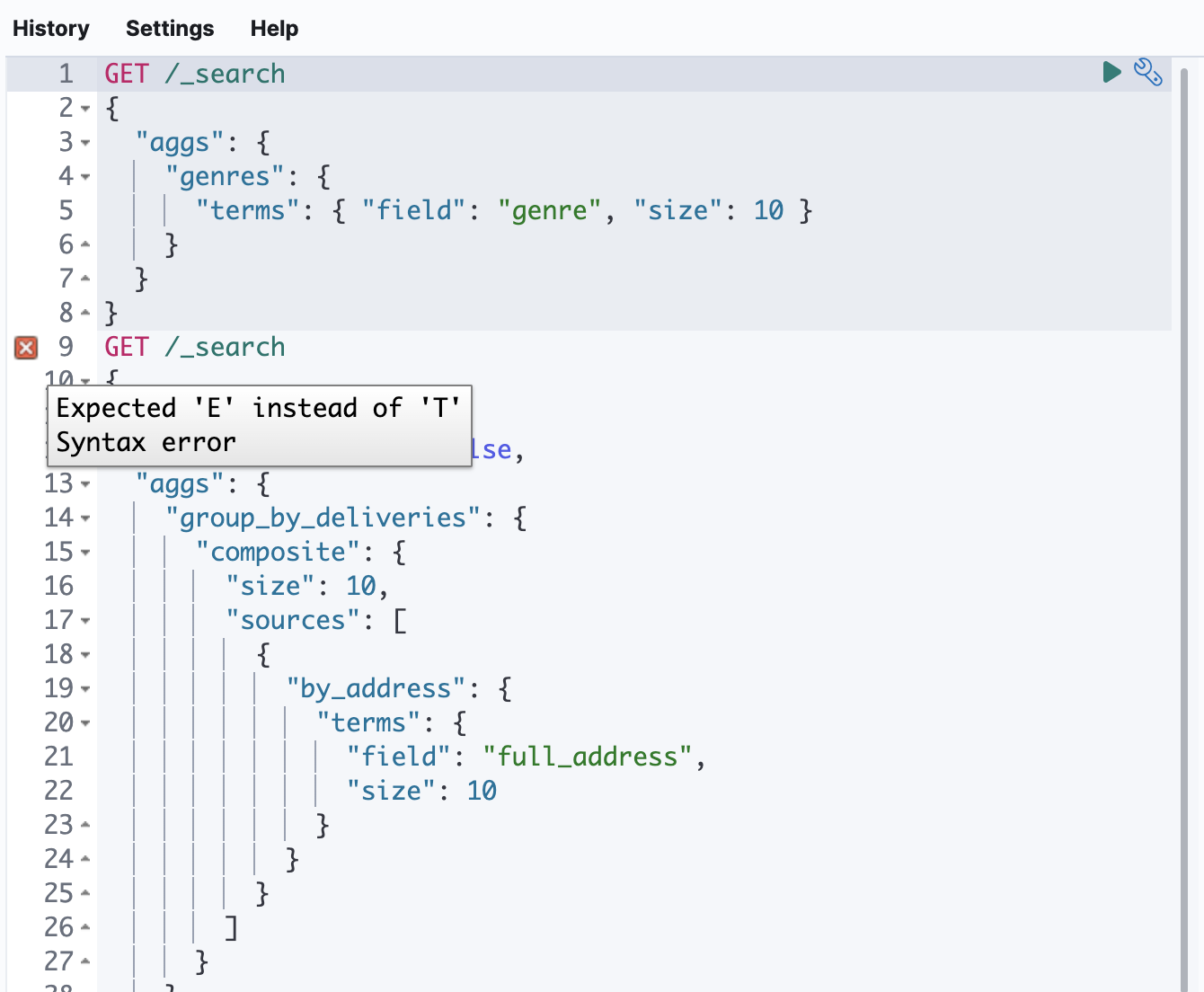Click the red error marker beside line 9
Image resolution: width=1204 pixels, height=992 pixels.
(24, 348)
